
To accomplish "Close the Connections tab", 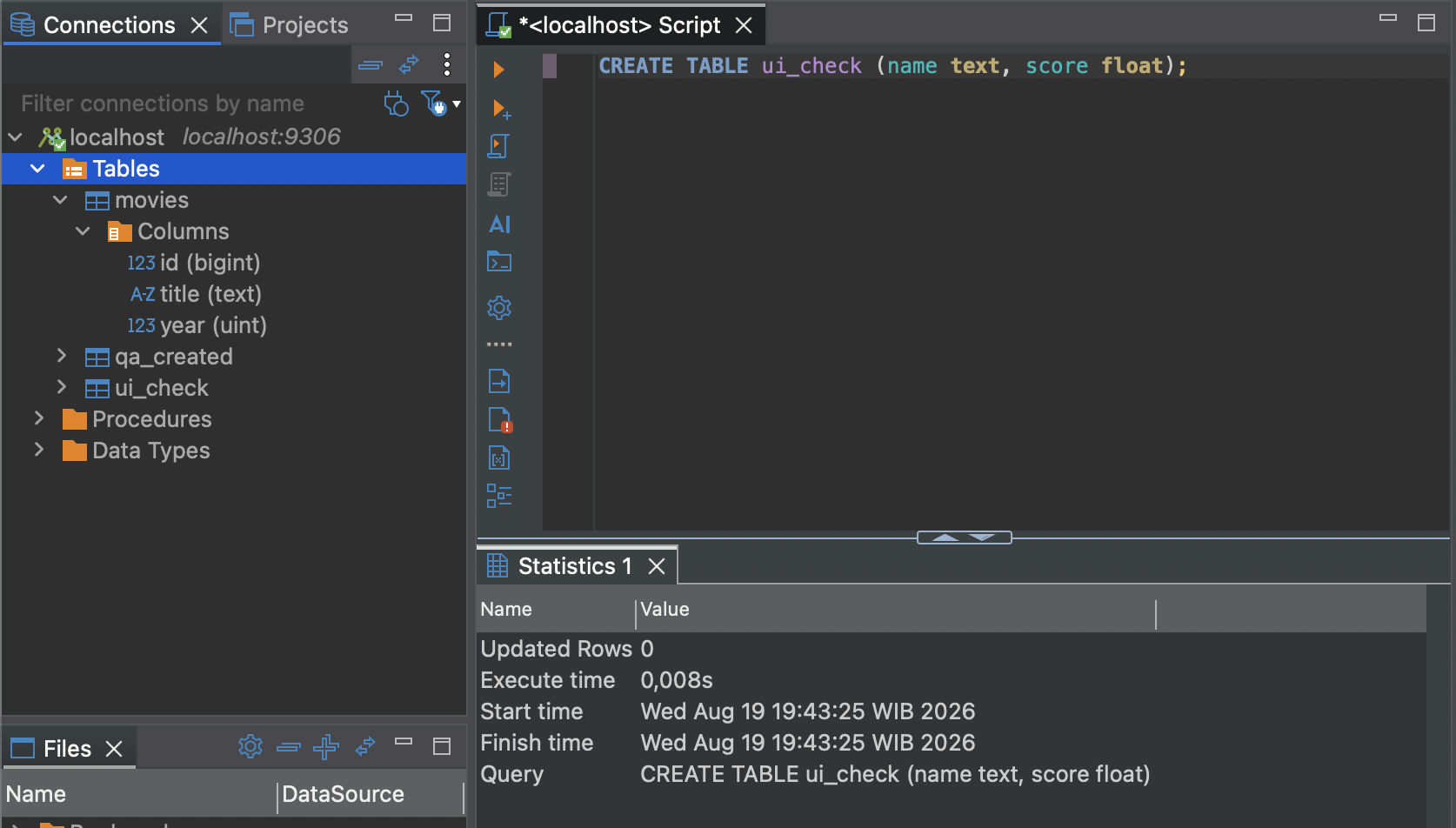I will tap(199, 26).
